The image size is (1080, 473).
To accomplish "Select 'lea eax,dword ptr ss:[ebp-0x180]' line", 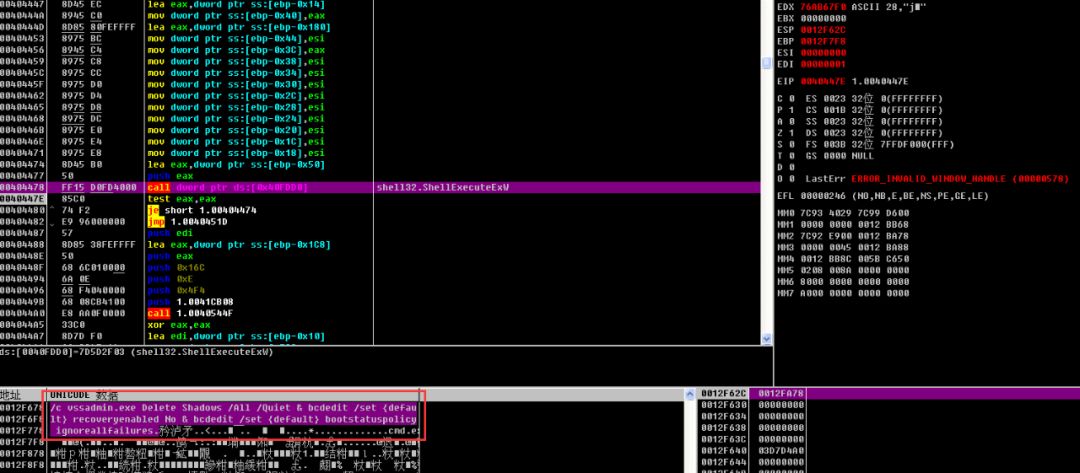I will click(239, 28).
